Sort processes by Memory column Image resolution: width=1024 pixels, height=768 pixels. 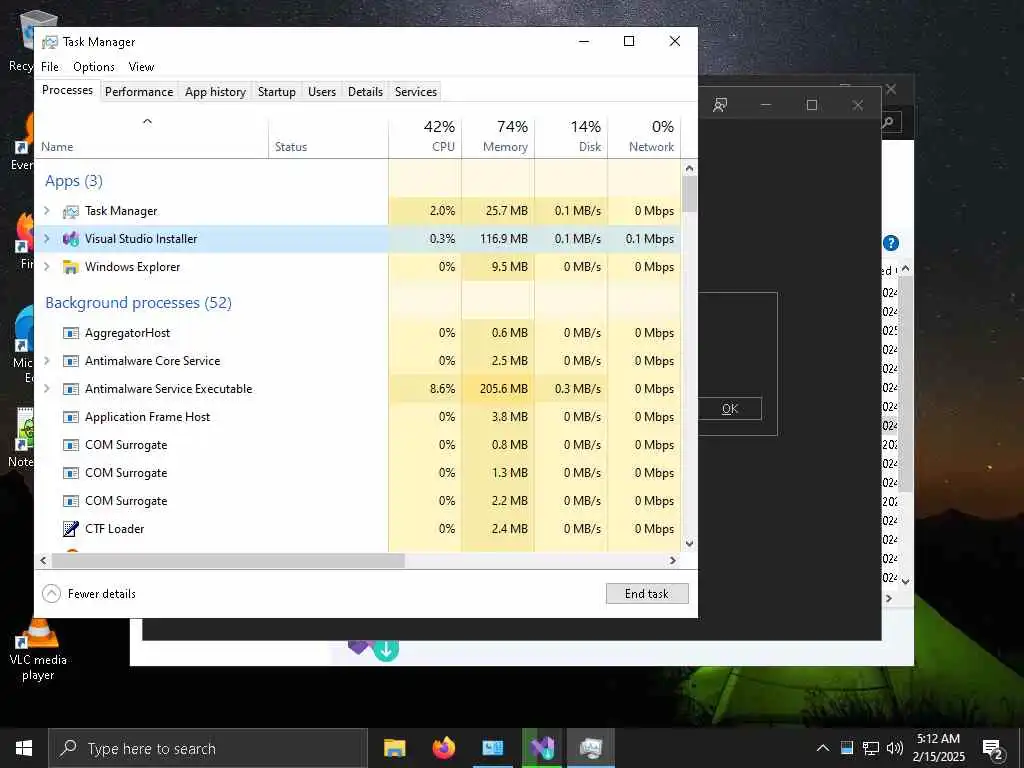pyautogui.click(x=498, y=136)
